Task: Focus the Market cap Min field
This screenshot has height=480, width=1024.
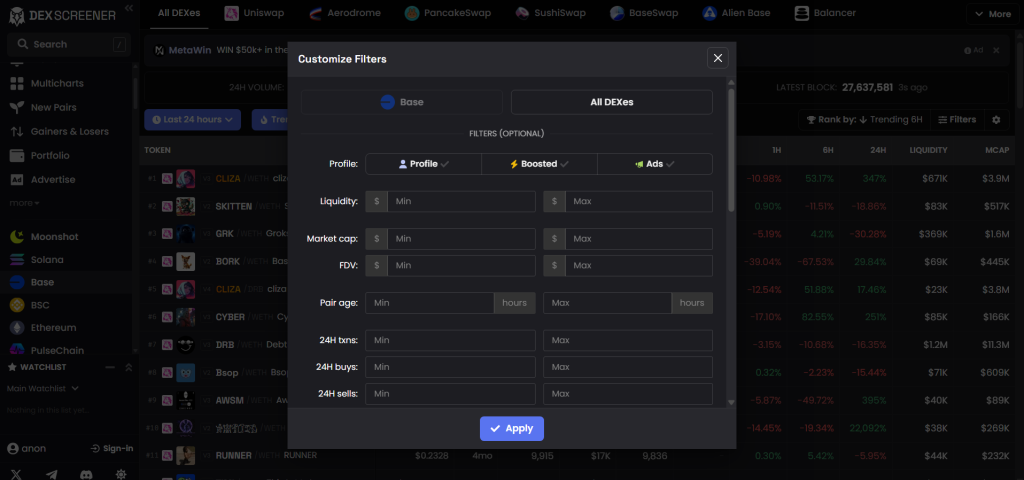Action: pyautogui.click(x=461, y=239)
